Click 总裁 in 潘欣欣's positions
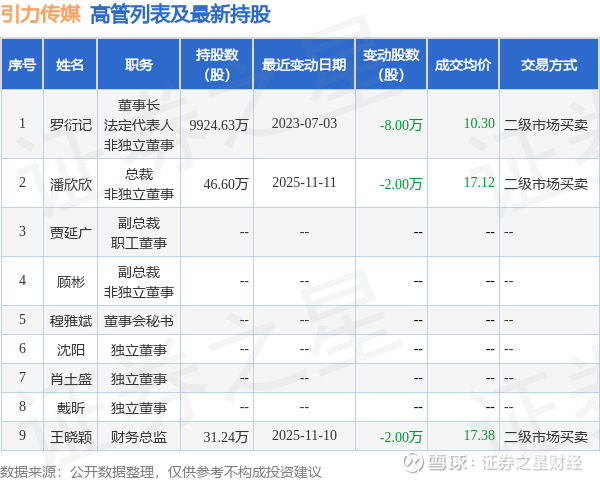This screenshot has height=481, width=600. click(139, 174)
